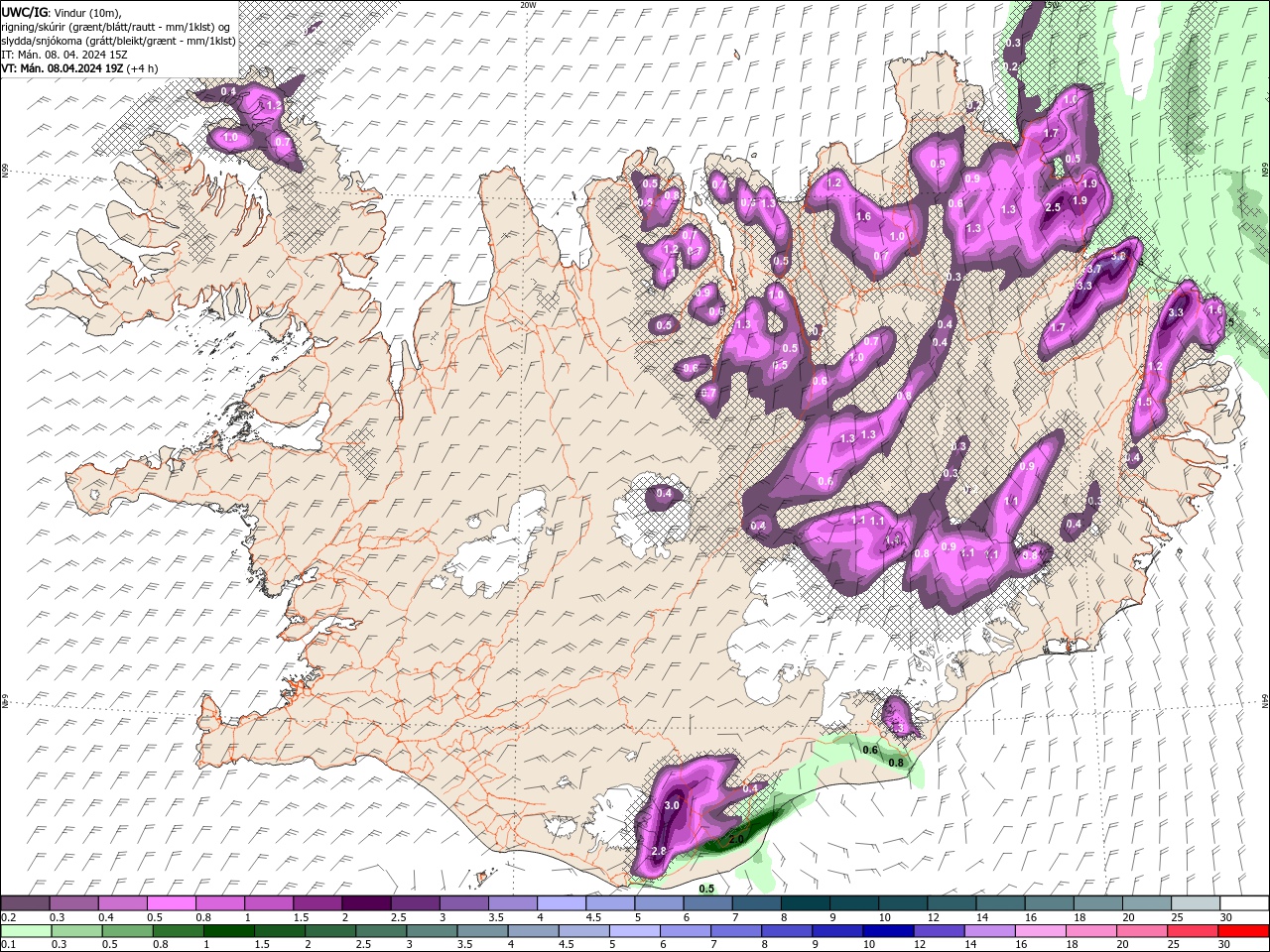Image resolution: width=1270 pixels, height=952 pixels.
Task: Click the '3.8' snowfall value on the map
Action: point(1118,256)
